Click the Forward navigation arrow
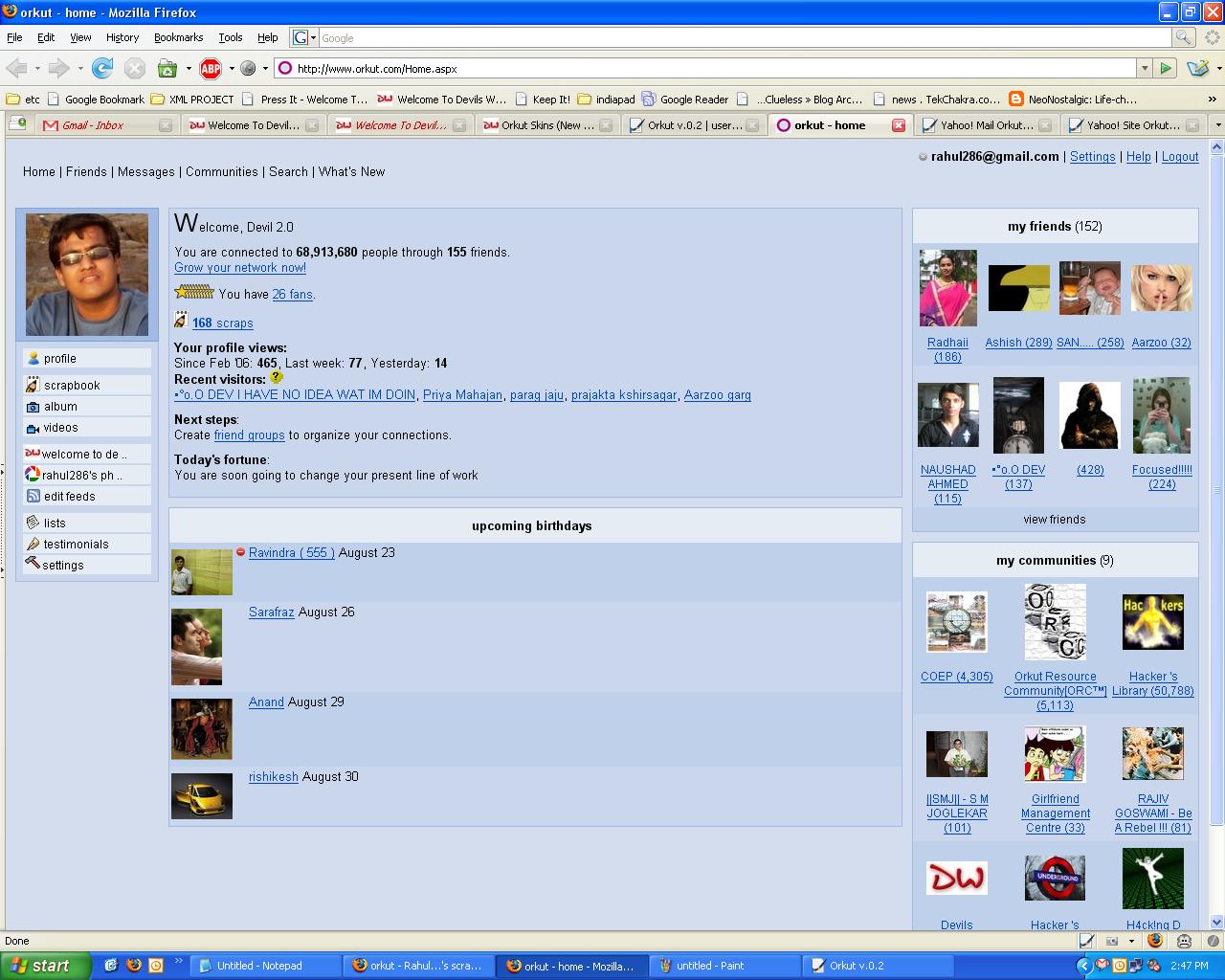The height and width of the screenshot is (980, 1225). pos(59,68)
